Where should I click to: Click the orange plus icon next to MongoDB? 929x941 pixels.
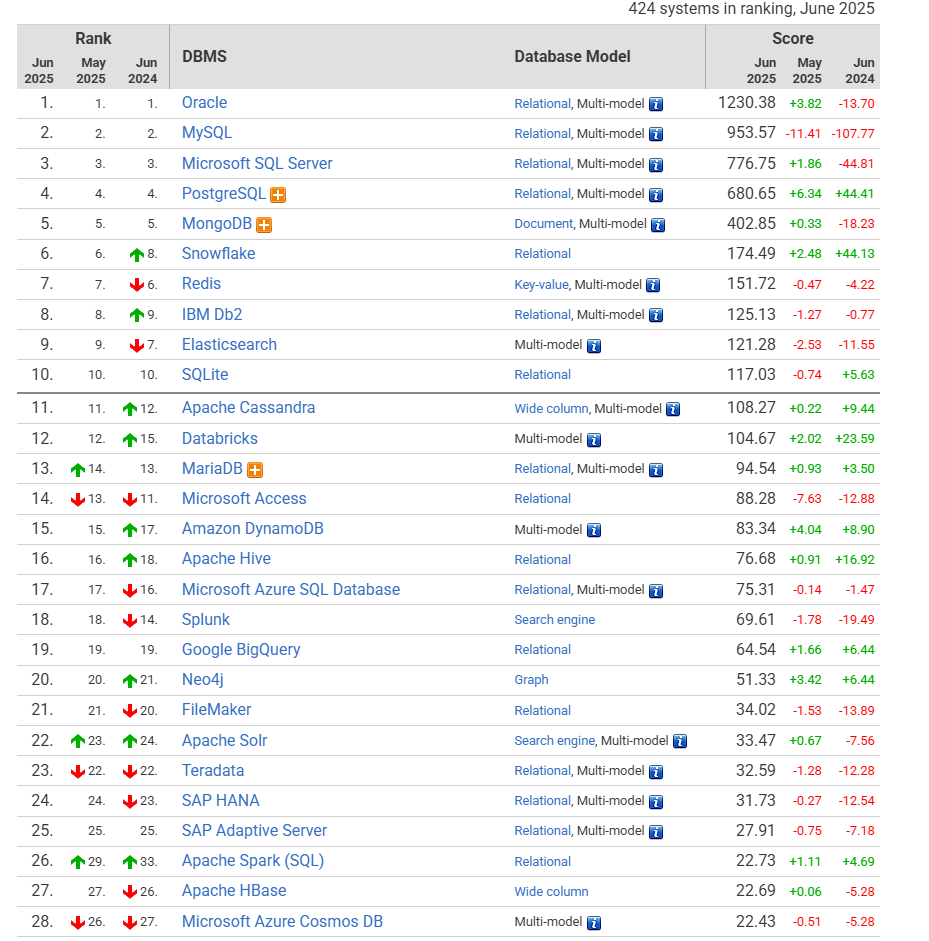[264, 224]
